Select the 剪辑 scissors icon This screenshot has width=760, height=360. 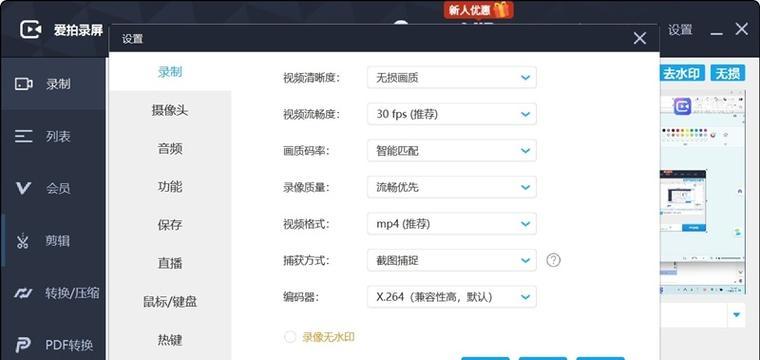tap(23, 241)
